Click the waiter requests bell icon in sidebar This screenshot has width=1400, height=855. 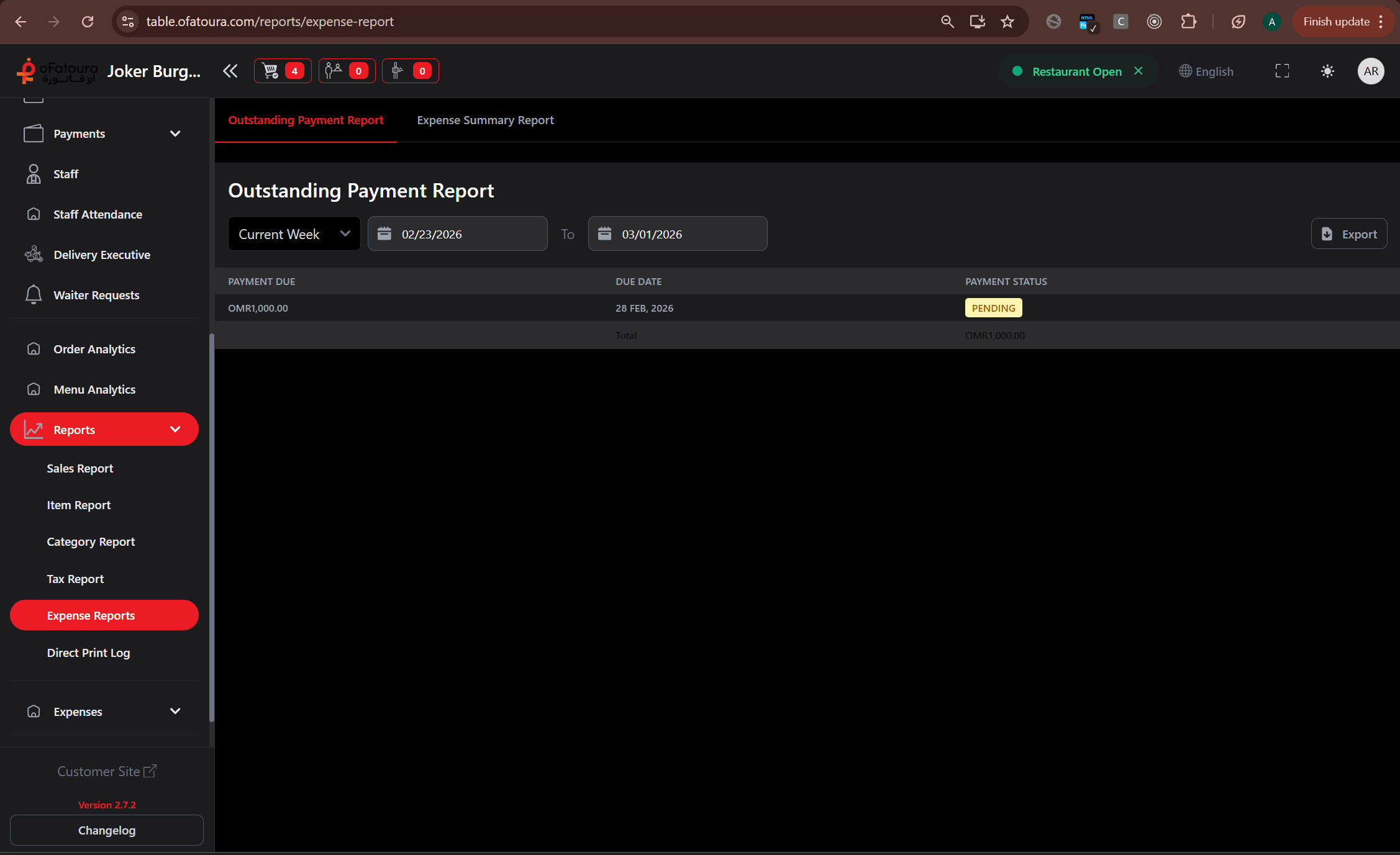coord(34,294)
